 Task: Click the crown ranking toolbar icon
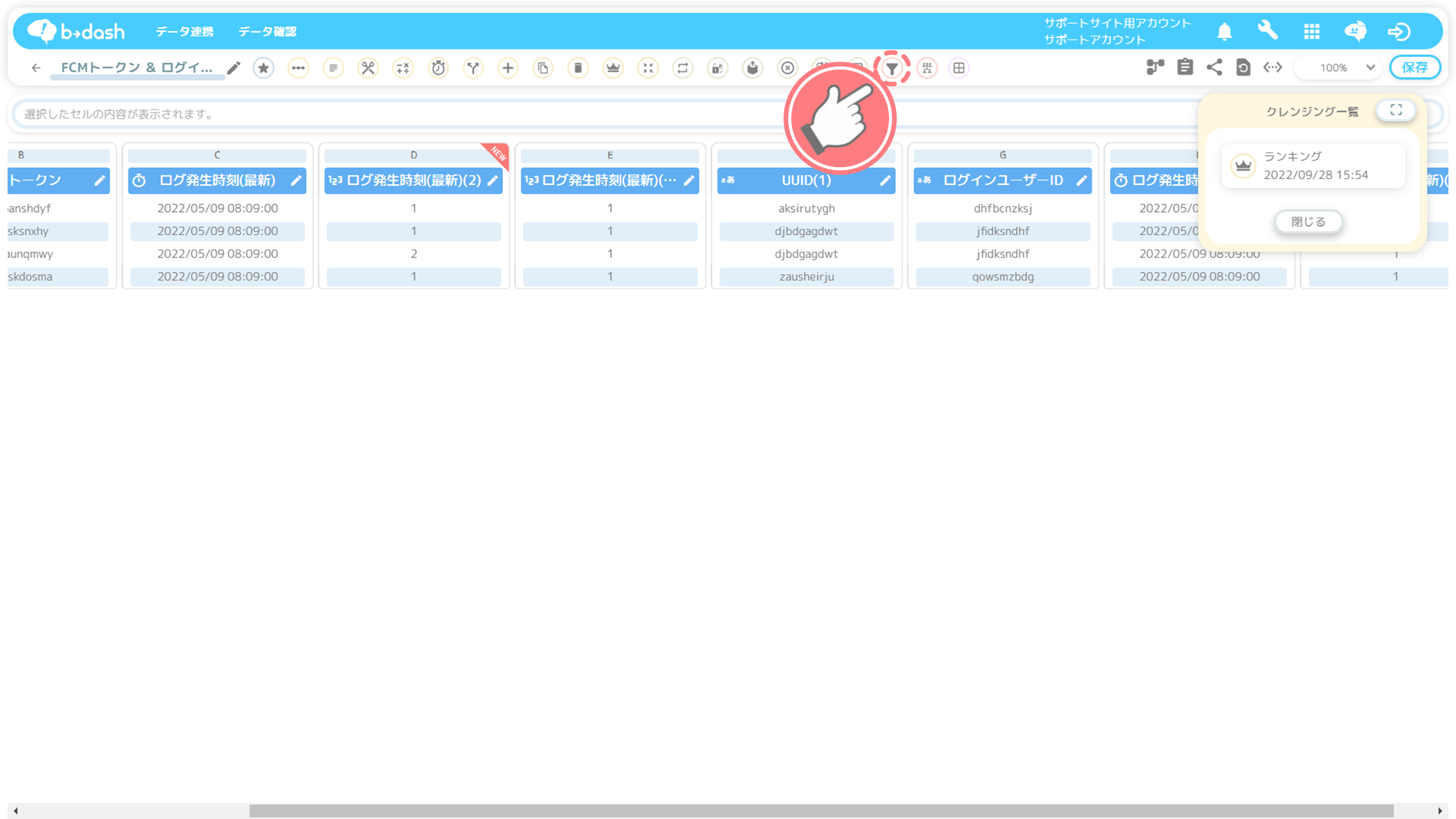[613, 68]
